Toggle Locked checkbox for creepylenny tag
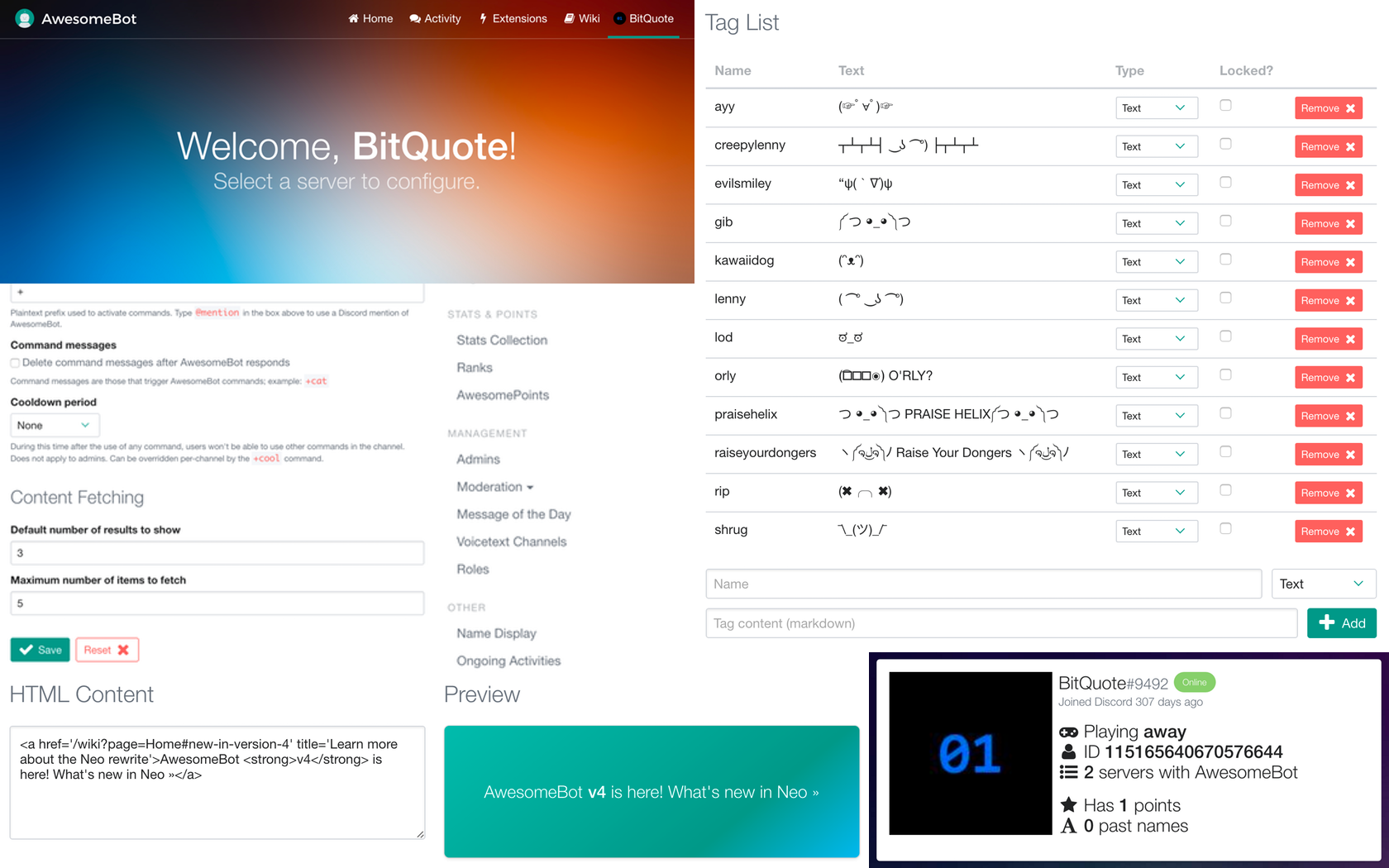1389x868 pixels. click(x=1225, y=144)
